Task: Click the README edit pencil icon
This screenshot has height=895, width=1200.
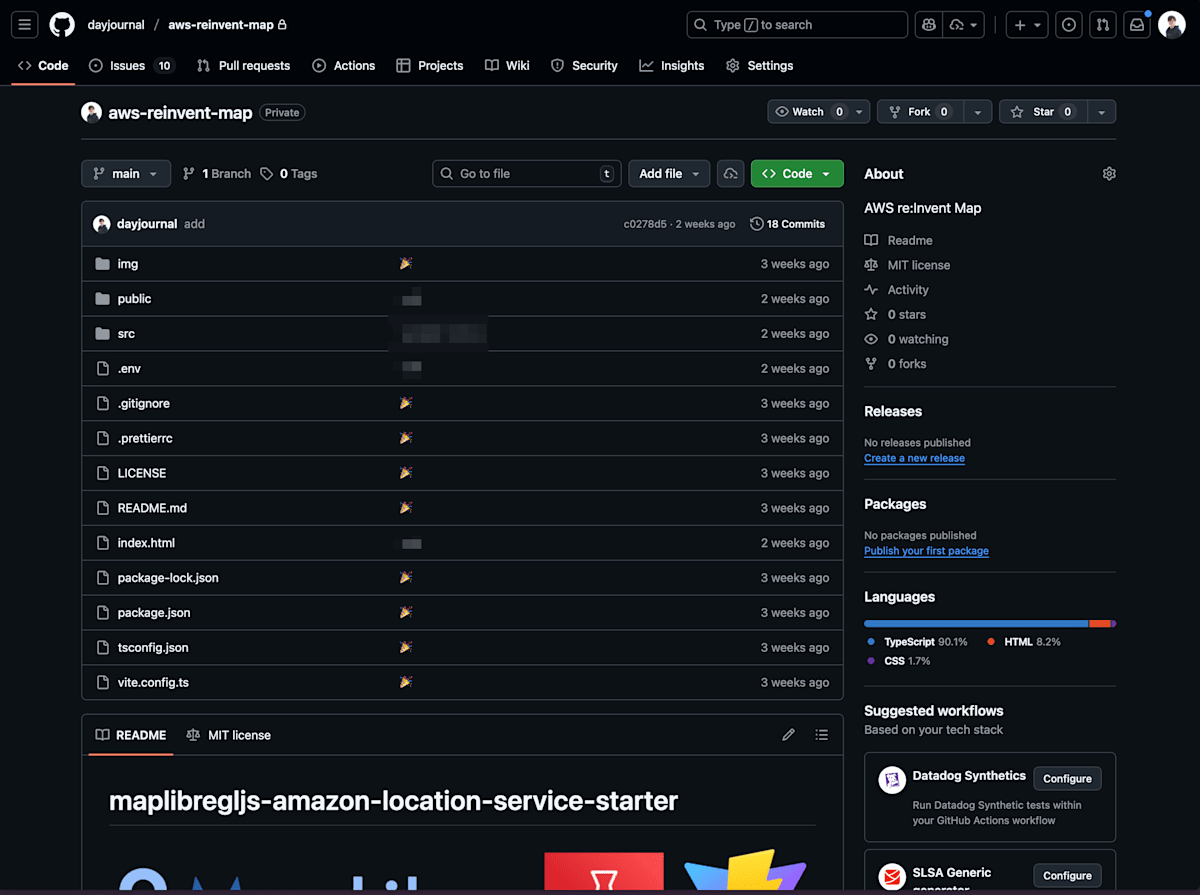Action: click(788, 735)
